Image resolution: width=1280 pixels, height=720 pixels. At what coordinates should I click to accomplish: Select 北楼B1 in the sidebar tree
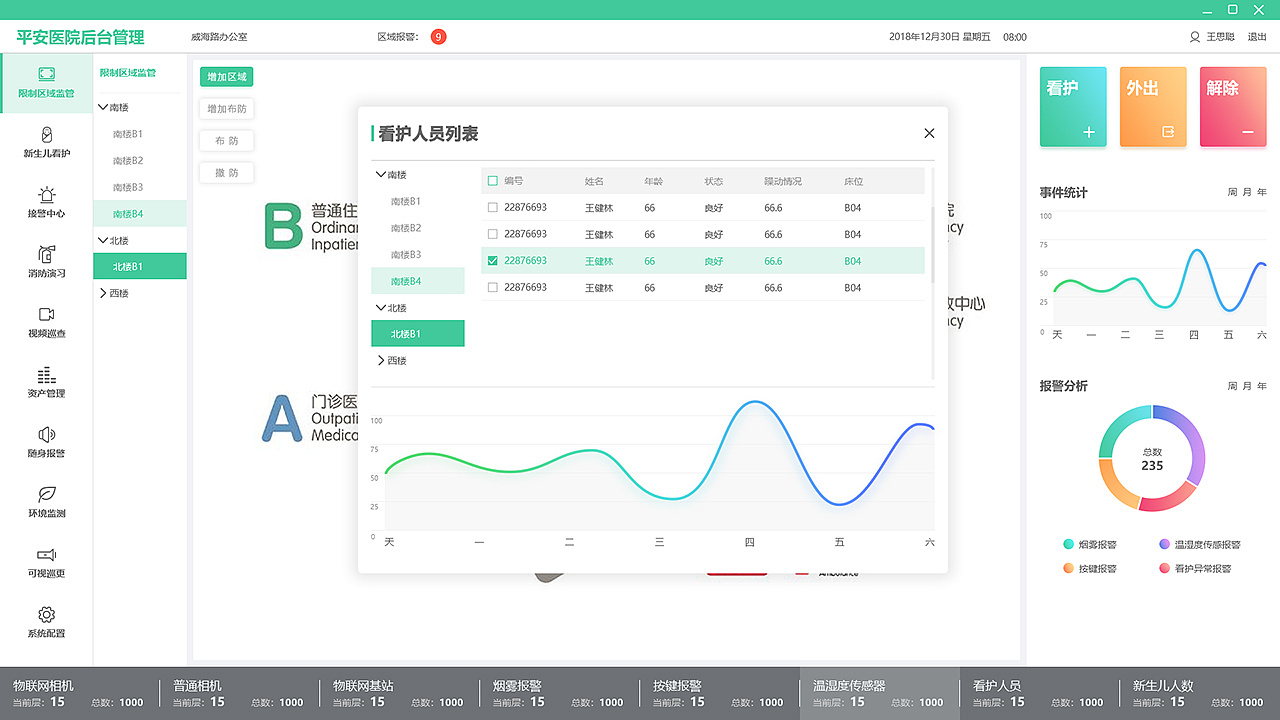click(x=140, y=266)
